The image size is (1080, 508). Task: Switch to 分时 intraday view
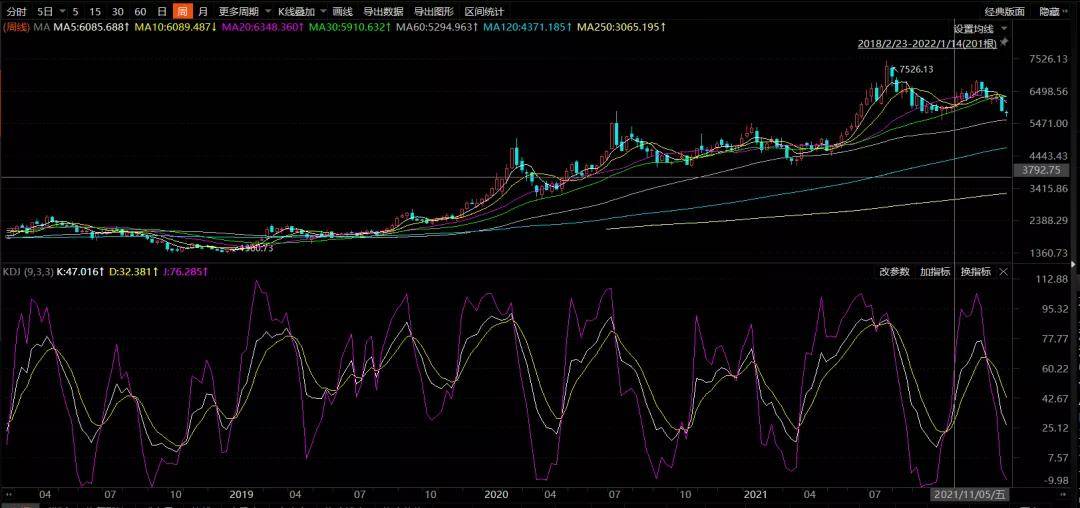16,12
